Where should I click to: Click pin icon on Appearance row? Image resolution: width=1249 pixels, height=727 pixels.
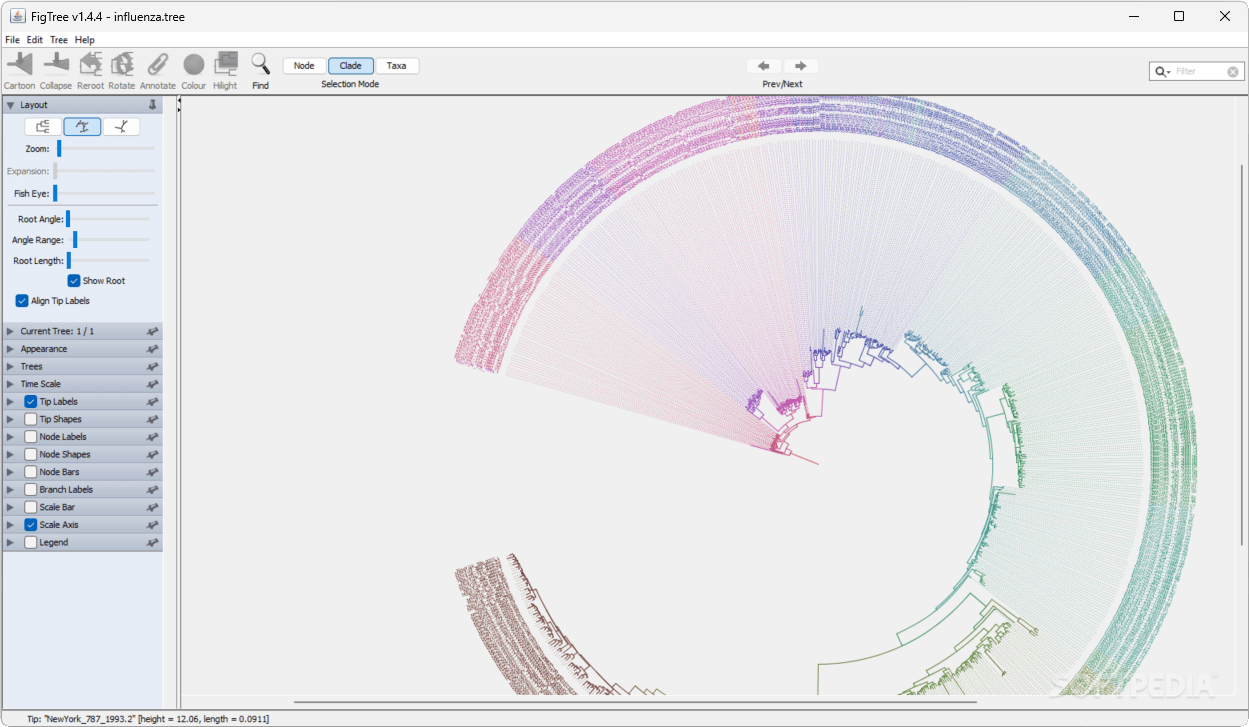click(x=153, y=349)
